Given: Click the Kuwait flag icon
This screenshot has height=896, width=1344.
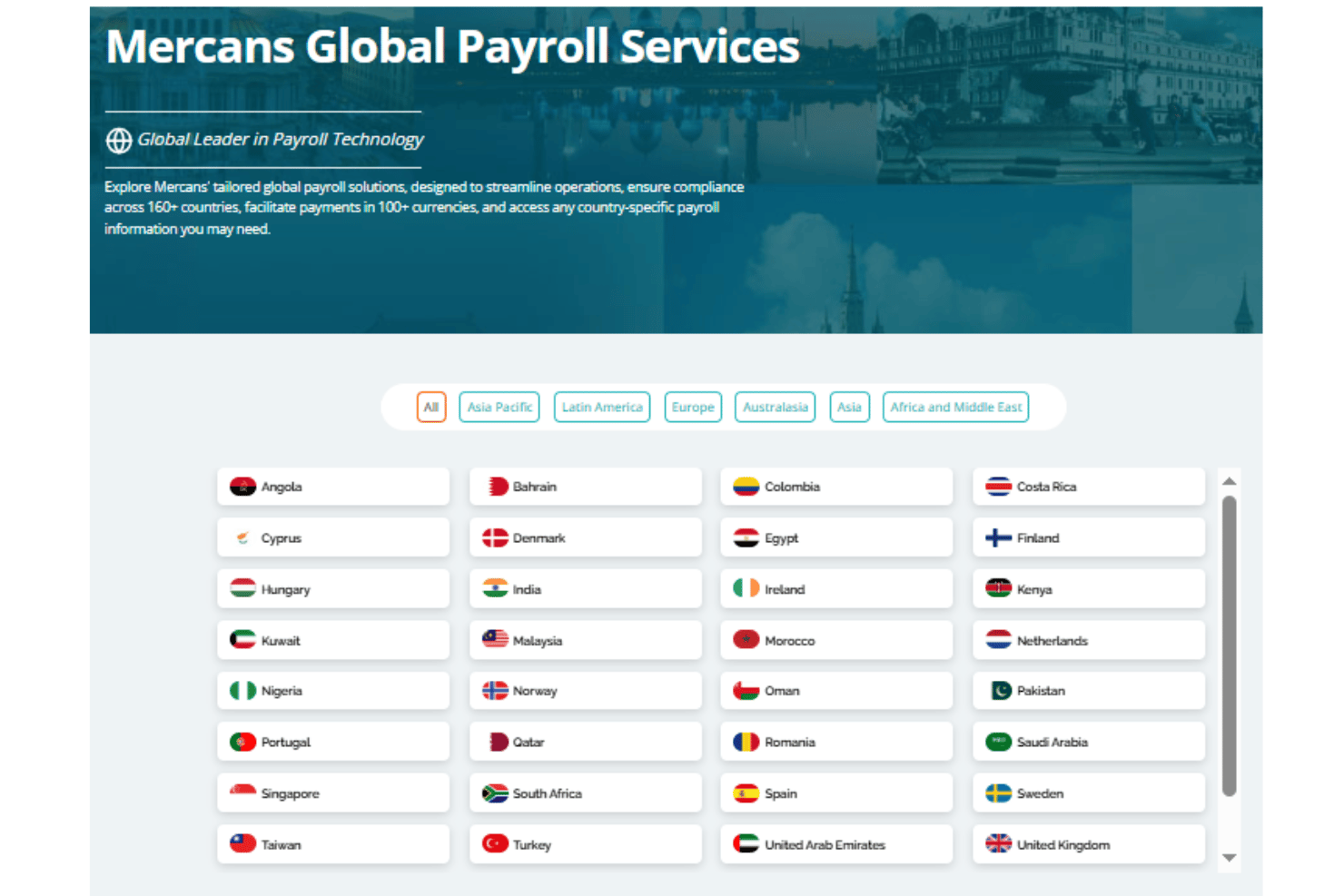Looking at the screenshot, I should 242,640.
